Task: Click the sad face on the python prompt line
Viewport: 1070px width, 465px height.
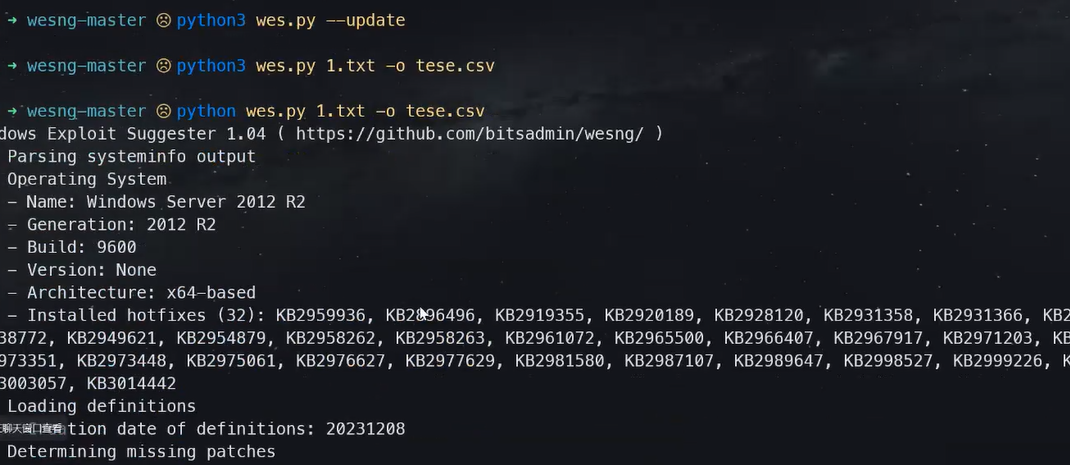Action: [x=163, y=111]
